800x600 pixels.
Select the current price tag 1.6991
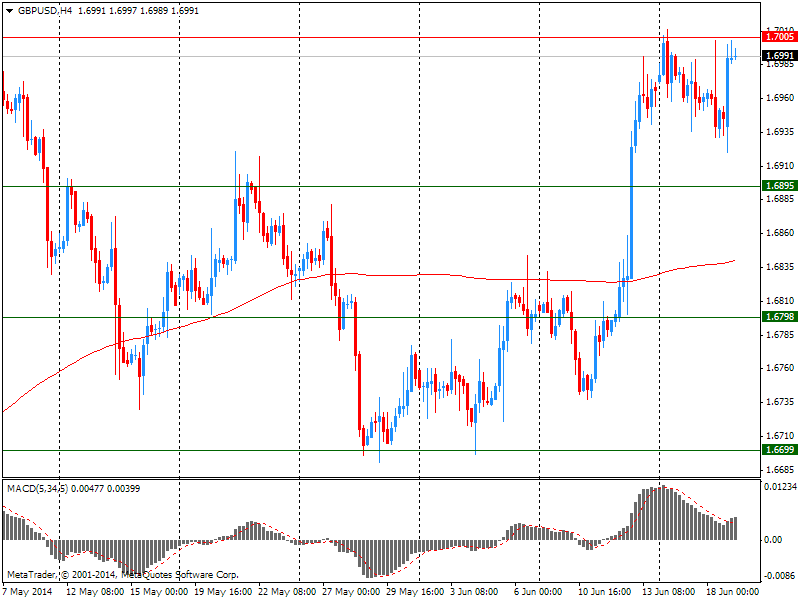click(x=780, y=56)
